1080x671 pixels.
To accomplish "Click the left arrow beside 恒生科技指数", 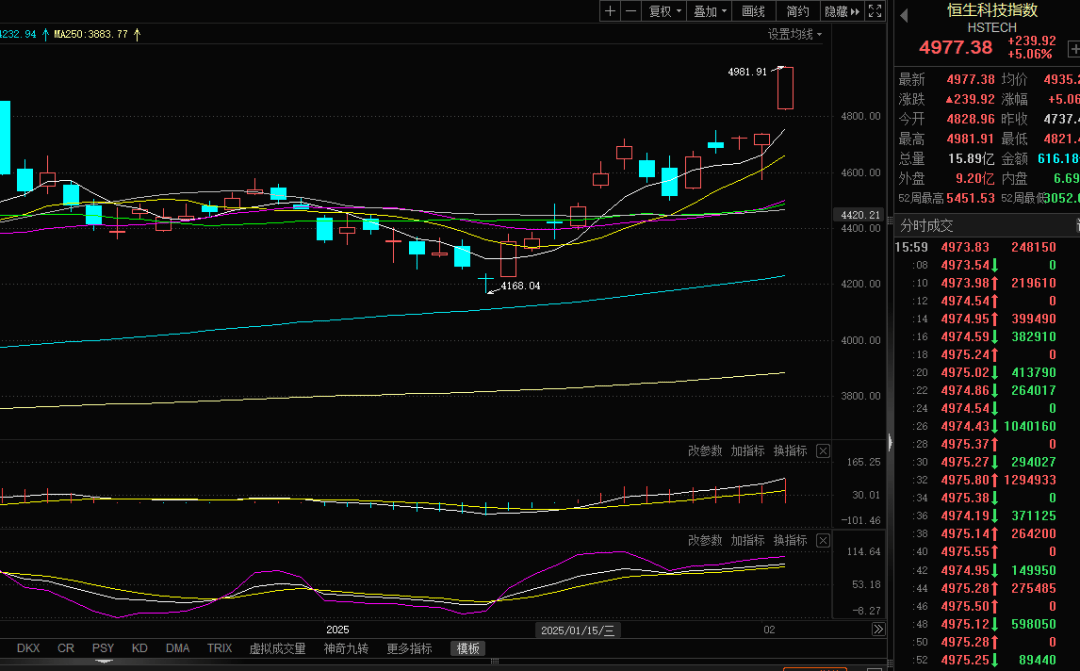I will (x=904, y=15).
